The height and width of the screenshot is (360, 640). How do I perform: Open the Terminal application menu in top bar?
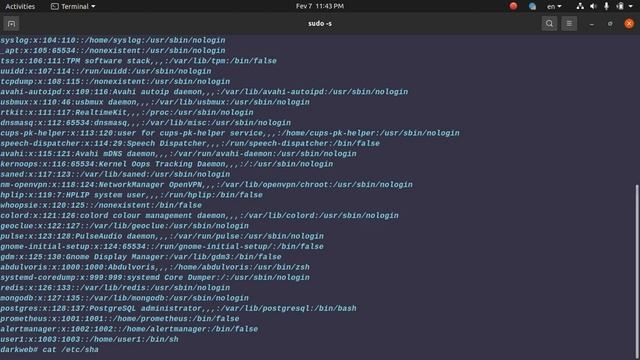[73, 6]
